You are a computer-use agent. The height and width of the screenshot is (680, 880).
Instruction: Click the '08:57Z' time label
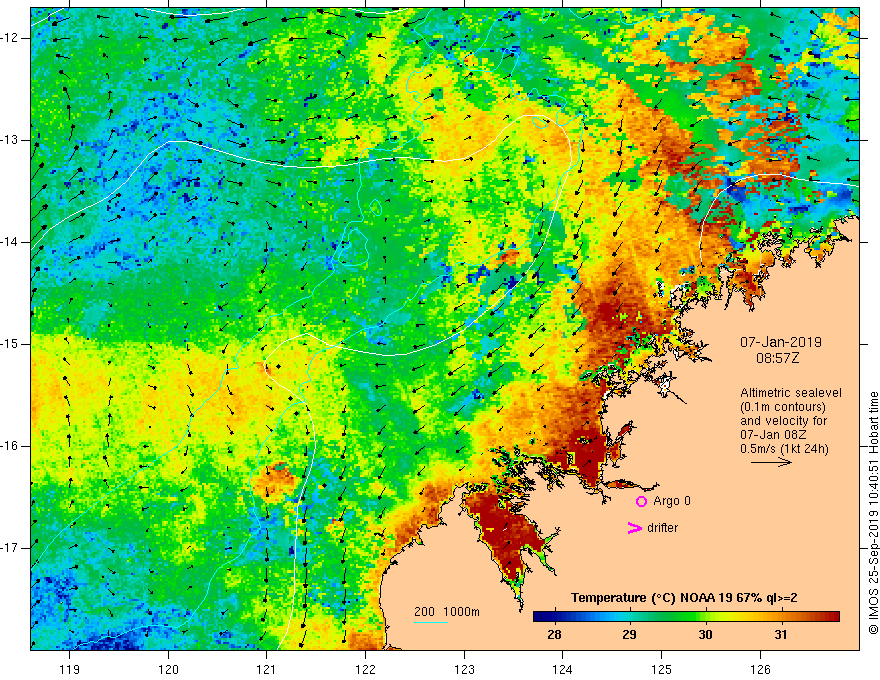click(x=777, y=358)
